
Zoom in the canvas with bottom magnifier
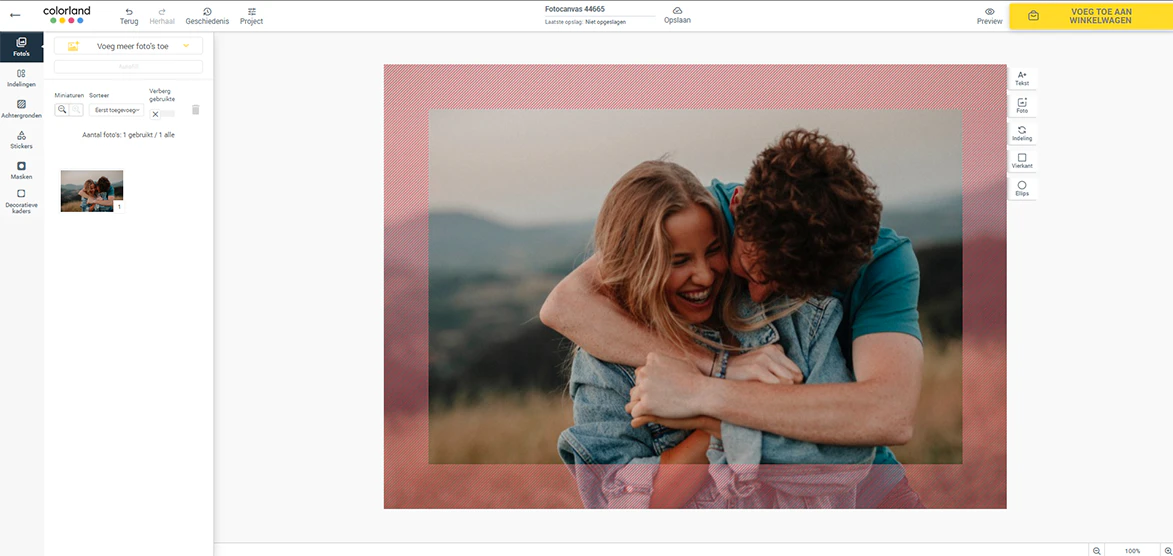(x=1168, y=551)
